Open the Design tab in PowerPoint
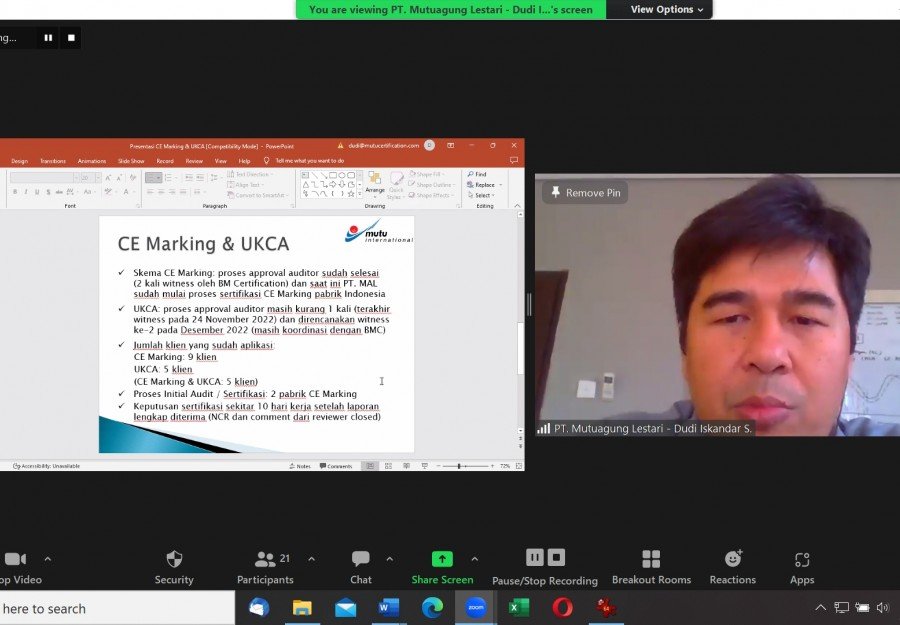 pyautogui.click(x=20, y=161)
